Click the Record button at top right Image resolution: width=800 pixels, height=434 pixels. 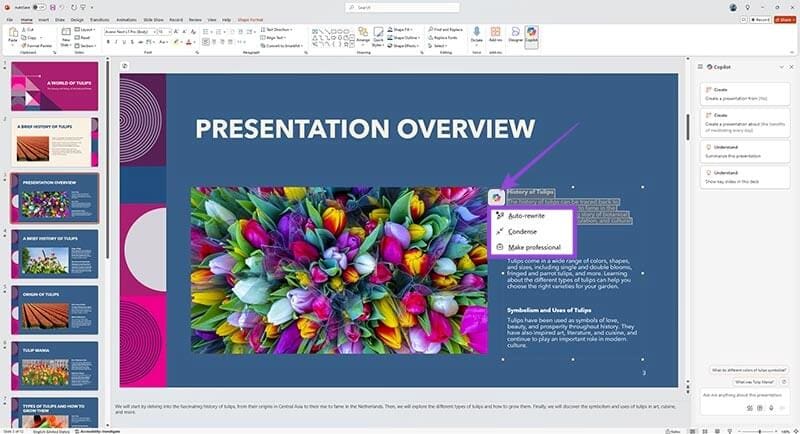[760, 19]
